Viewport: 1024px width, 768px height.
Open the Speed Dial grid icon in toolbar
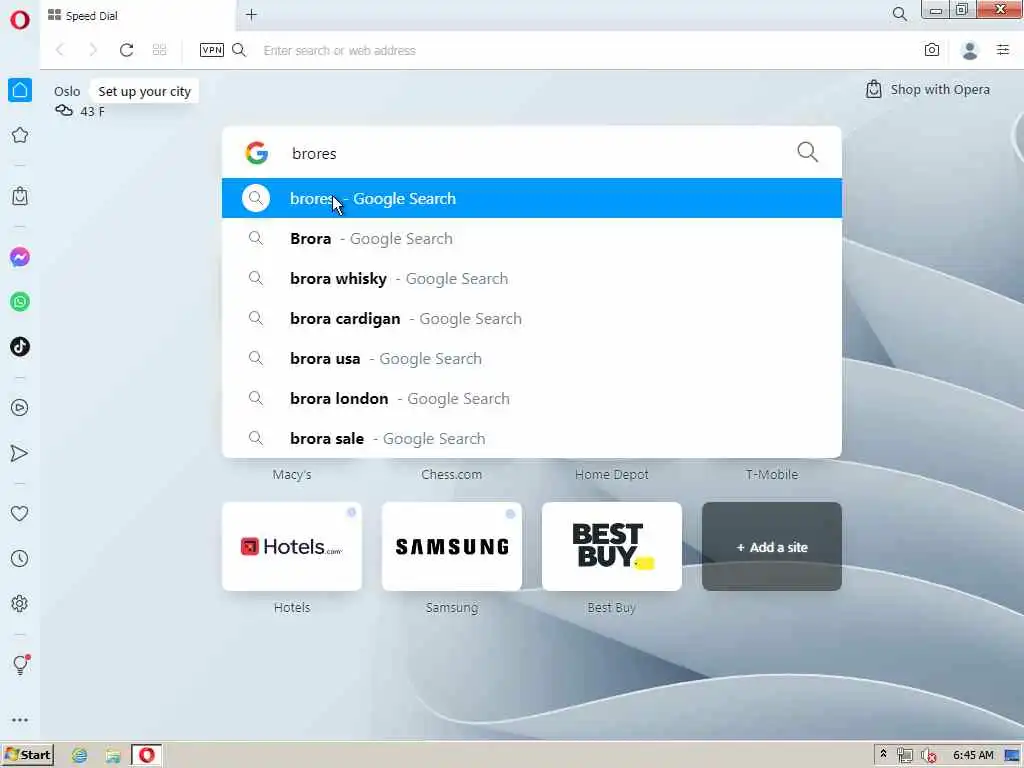(159, 50)
